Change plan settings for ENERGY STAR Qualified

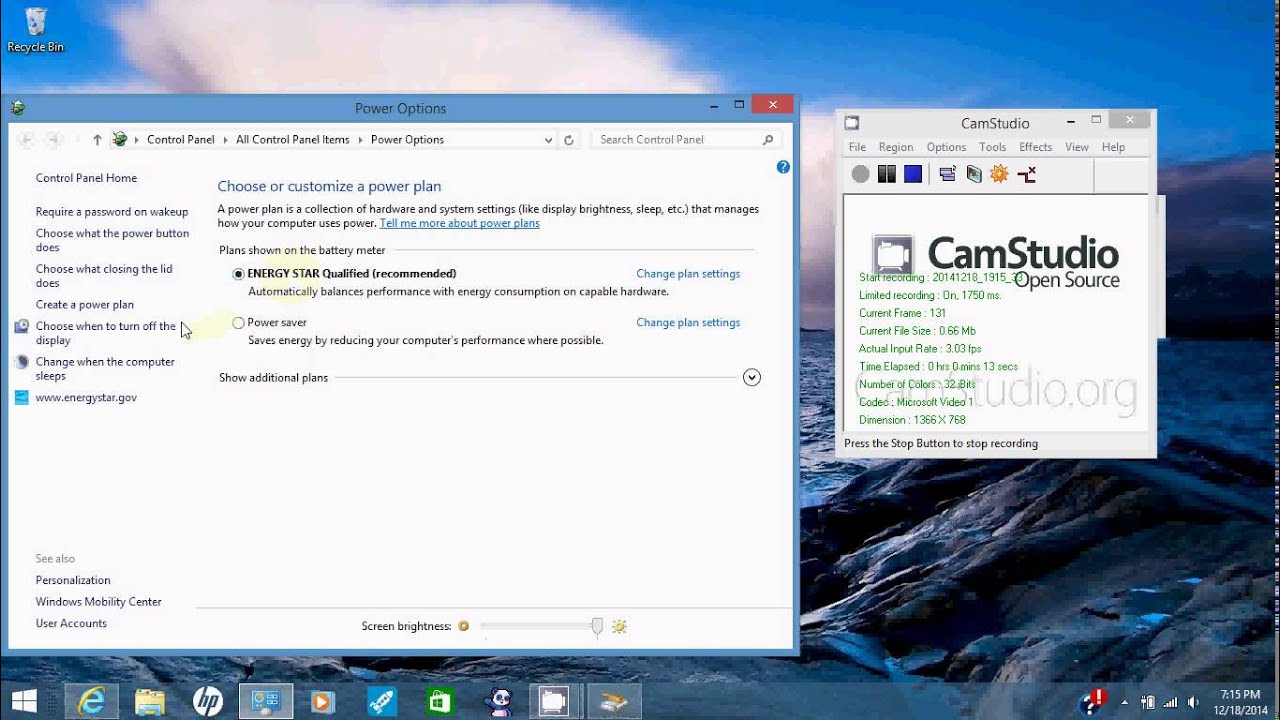click(x=688, y=274)
